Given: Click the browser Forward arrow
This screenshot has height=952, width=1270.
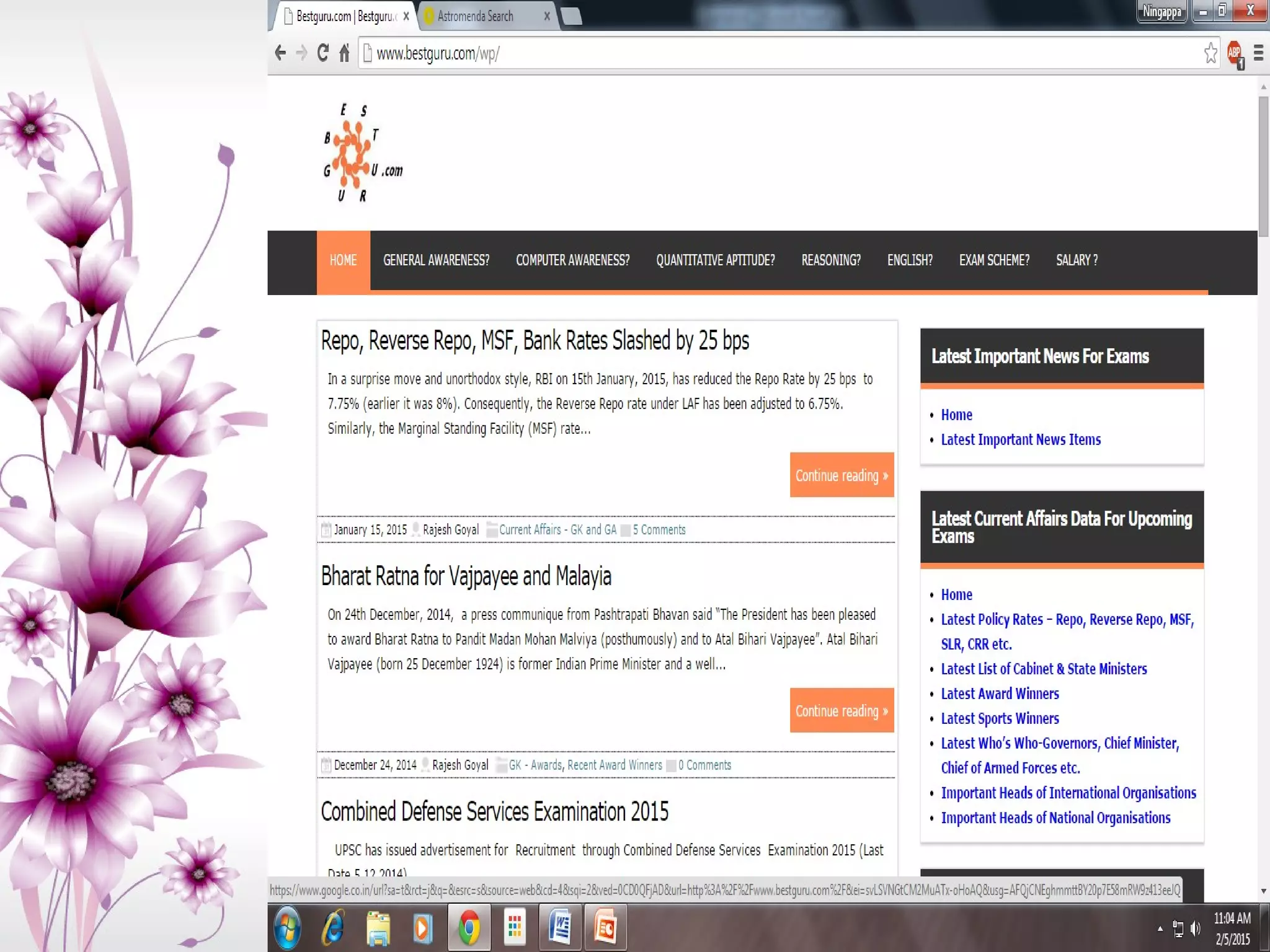Looking at the screenshot, I should click(301, 53).
